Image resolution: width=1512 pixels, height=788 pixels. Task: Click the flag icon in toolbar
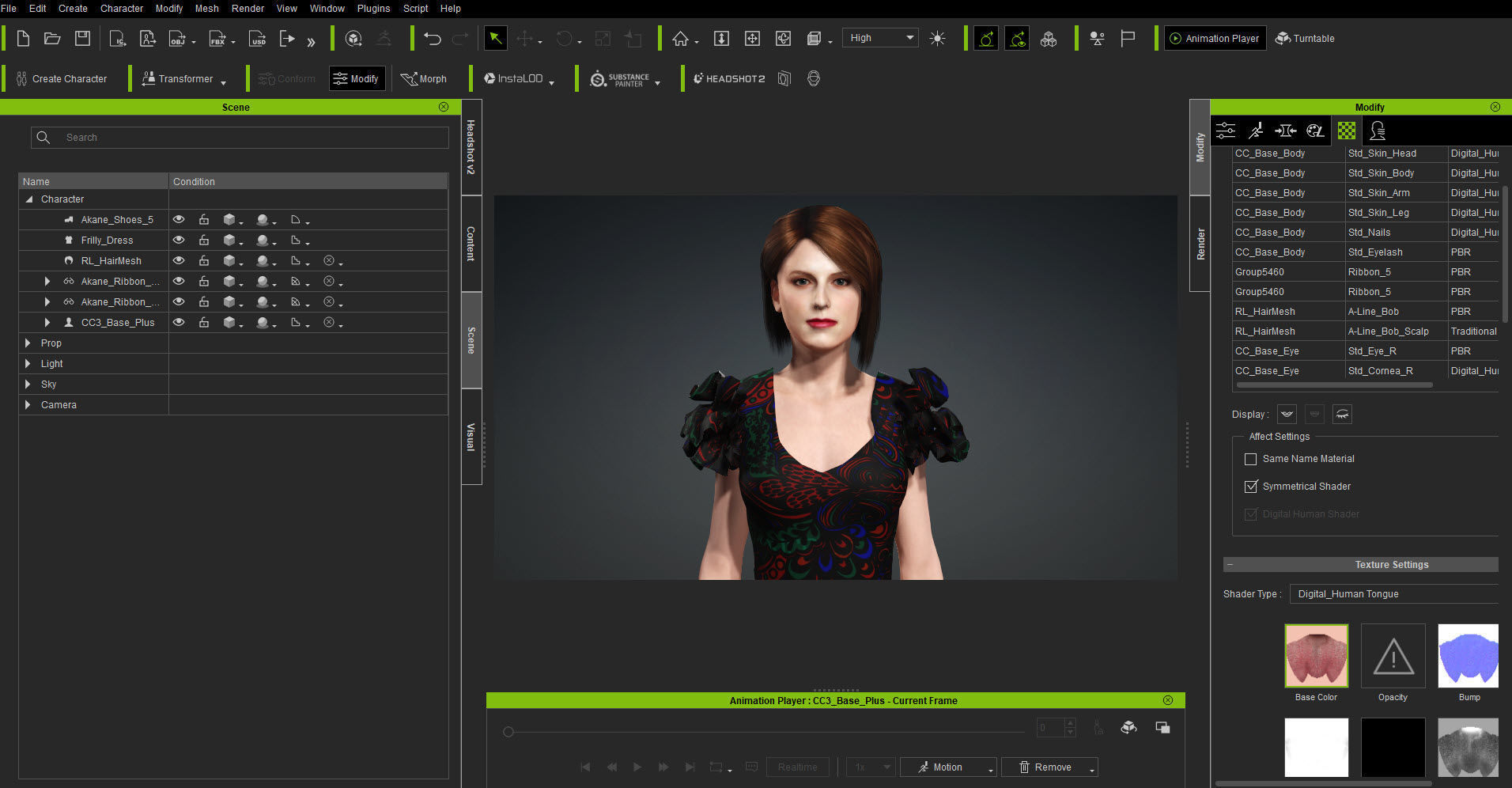pos(1128,38)
